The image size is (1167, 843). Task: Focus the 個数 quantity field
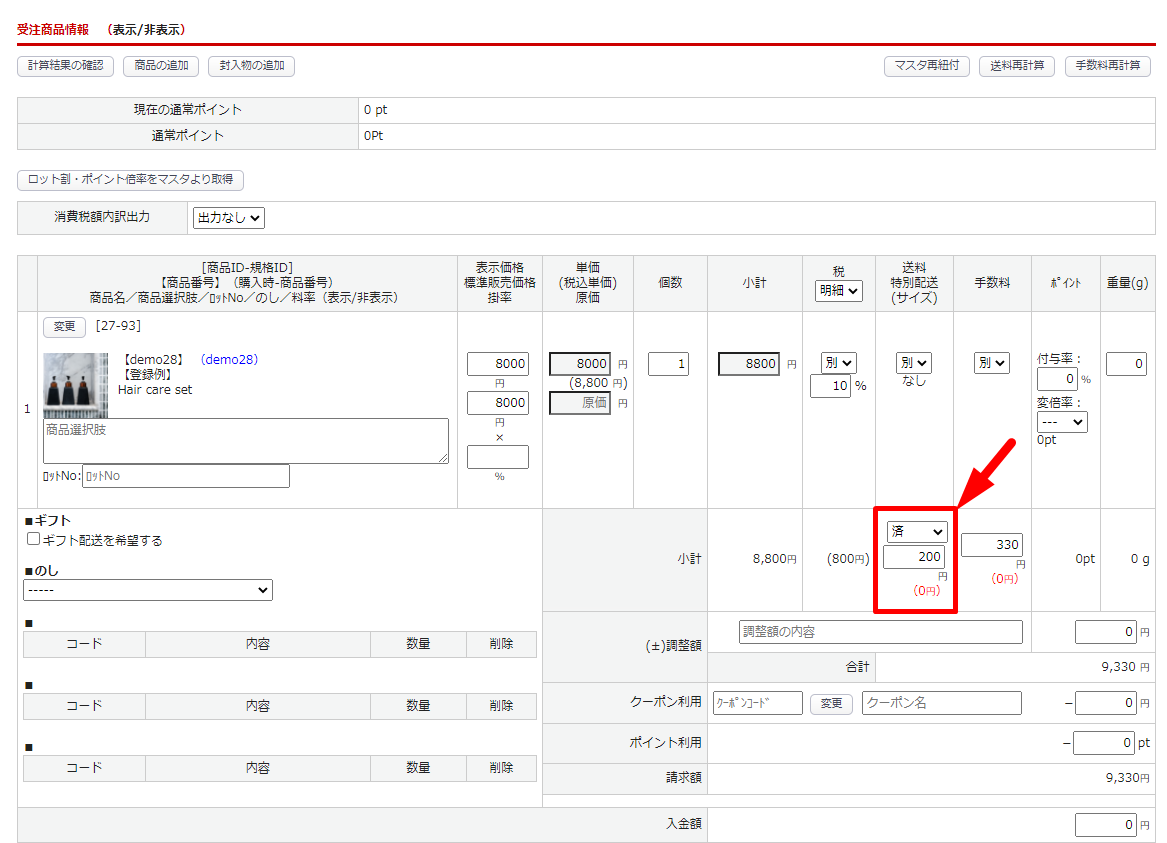point(668,364)
